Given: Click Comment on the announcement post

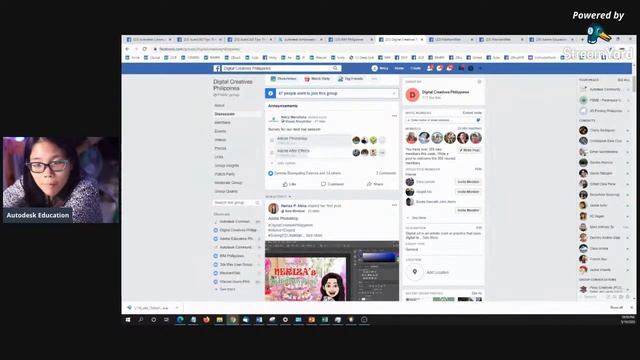Looking at the screenshot, I should pyautogui.click(x=332, y=184).
